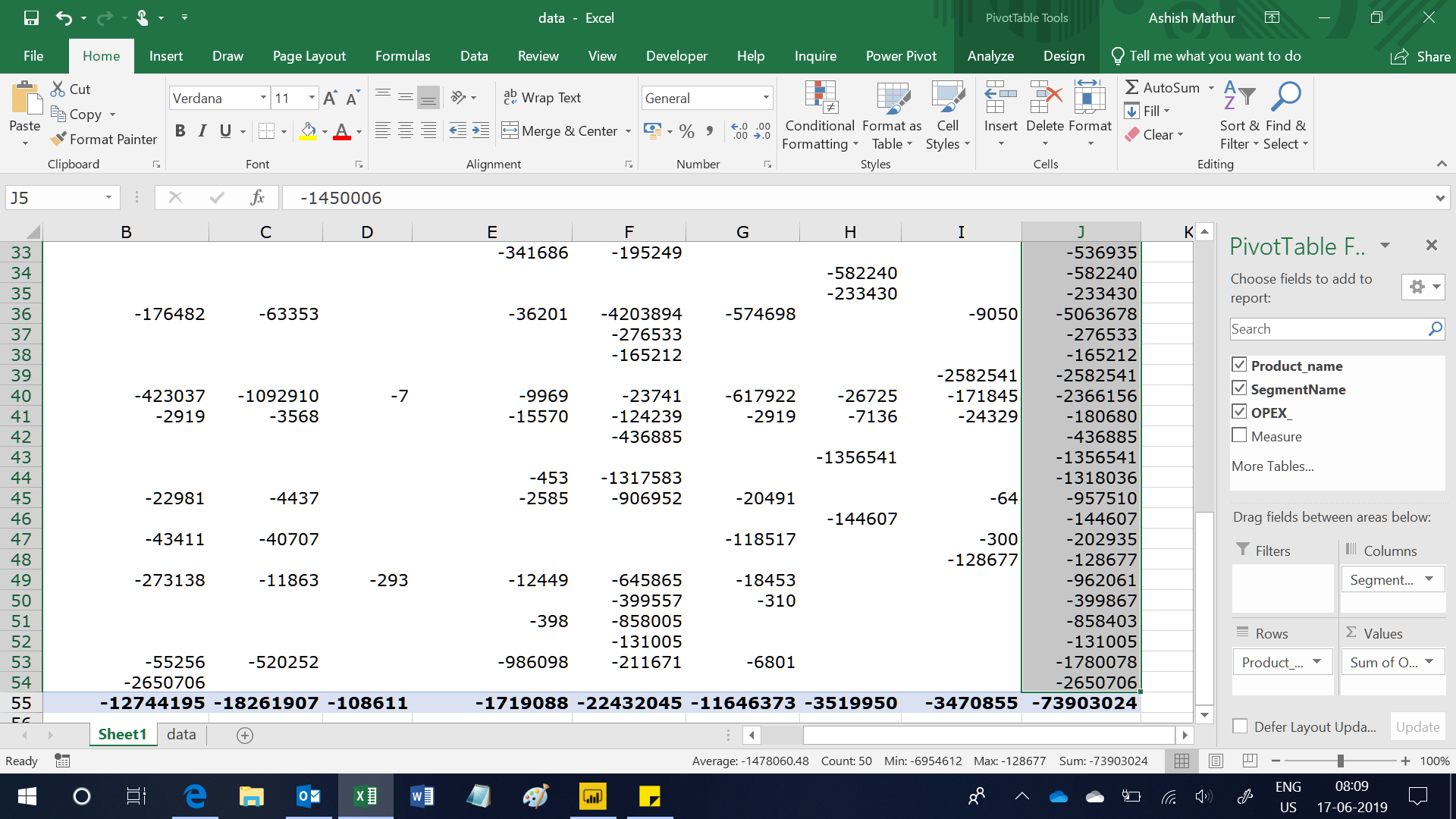This screenshot has width=1456, height=819.
Task: Open the font name Verdana dropdown
Action: [263, 98]
